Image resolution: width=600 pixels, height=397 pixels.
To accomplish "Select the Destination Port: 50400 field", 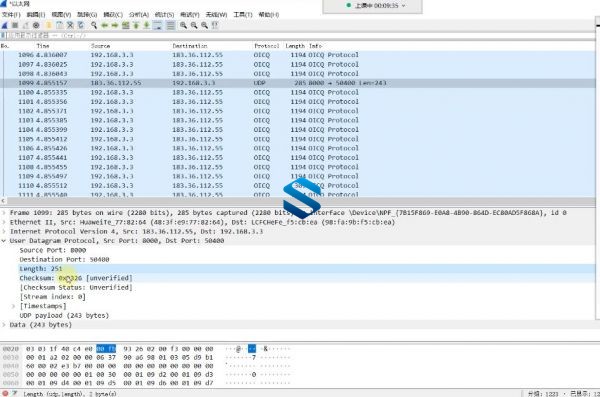I will 64,260.
